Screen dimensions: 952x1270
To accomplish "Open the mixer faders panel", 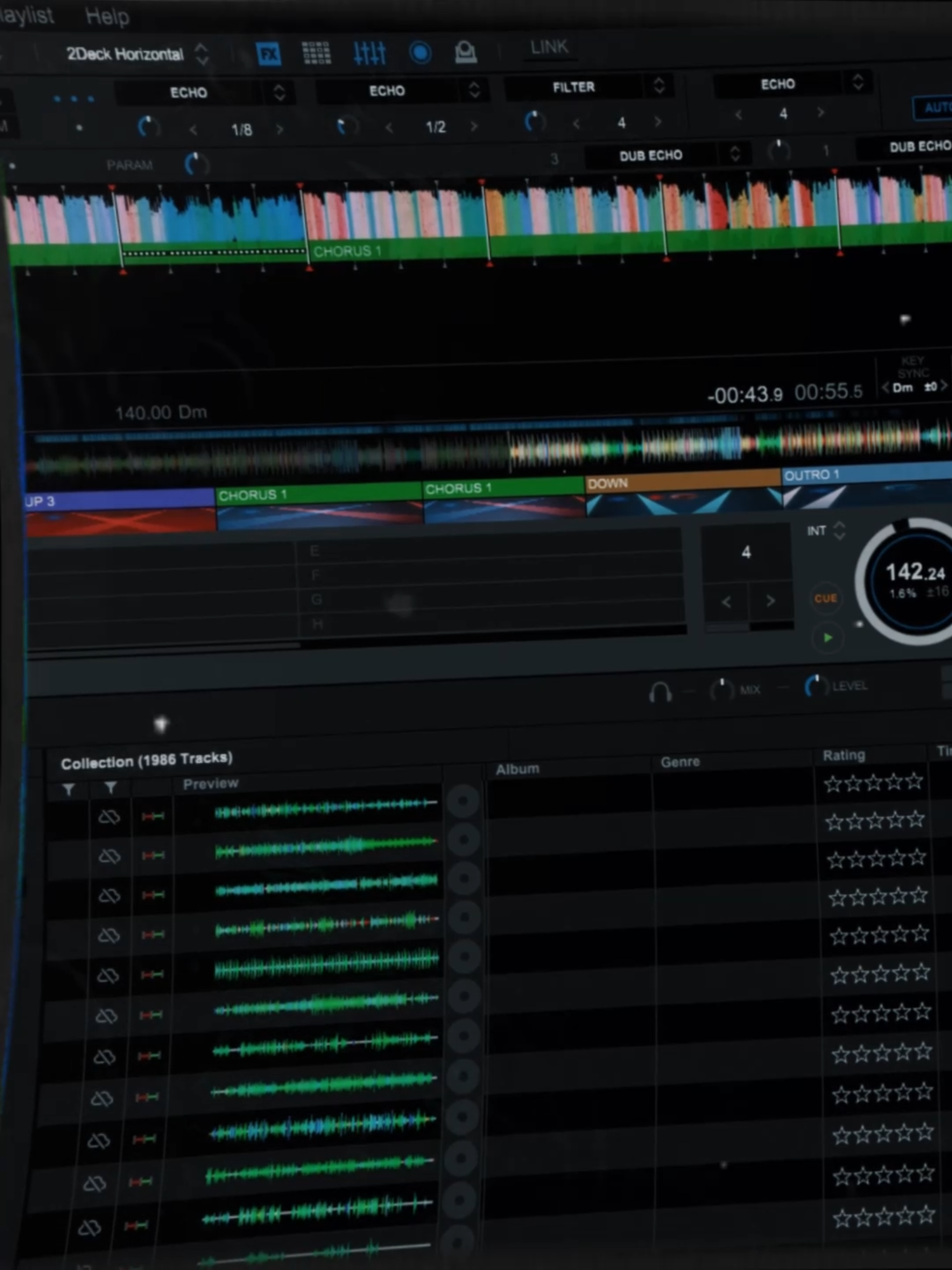I will [x=369, y=53].
